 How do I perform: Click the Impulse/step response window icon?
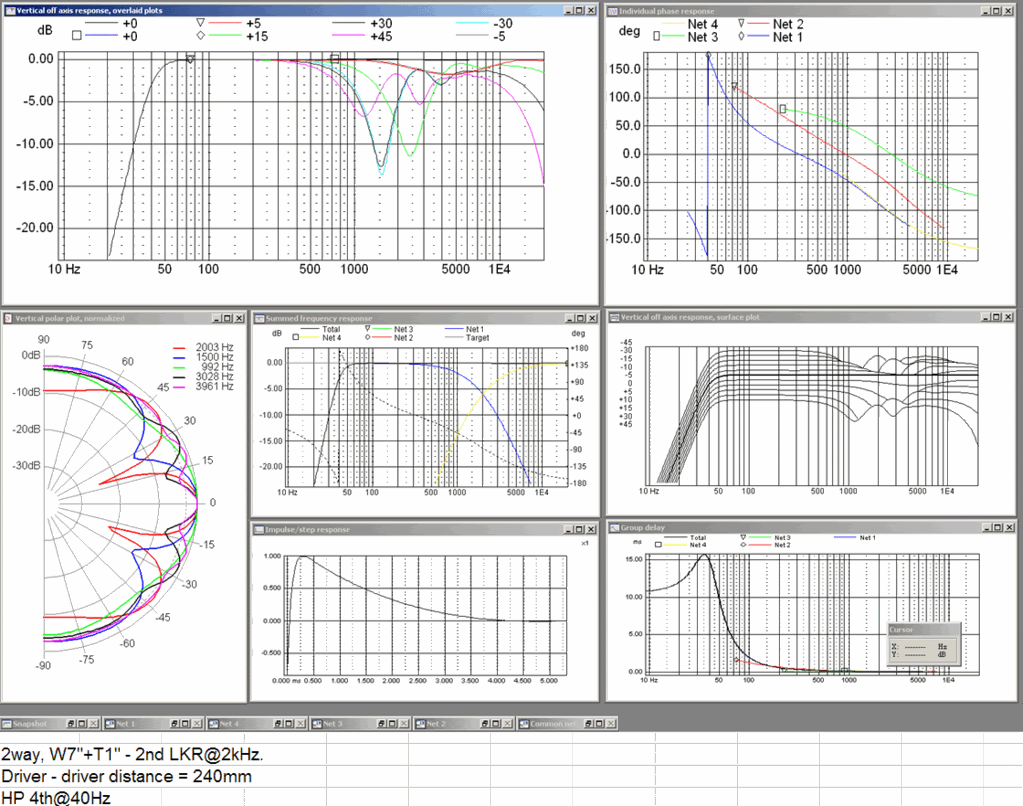click(x=258, y=529)
